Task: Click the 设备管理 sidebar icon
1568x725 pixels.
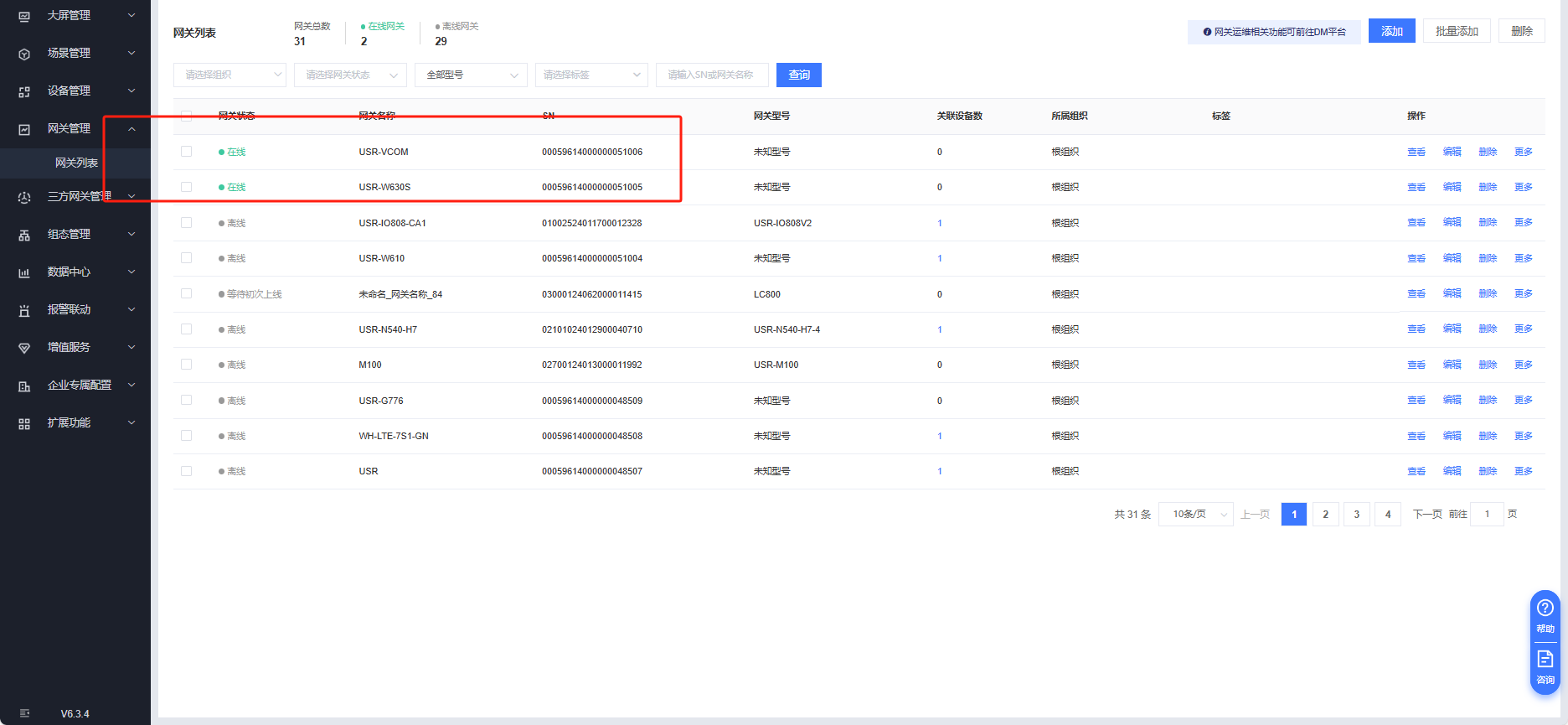Action: [24, 91]
